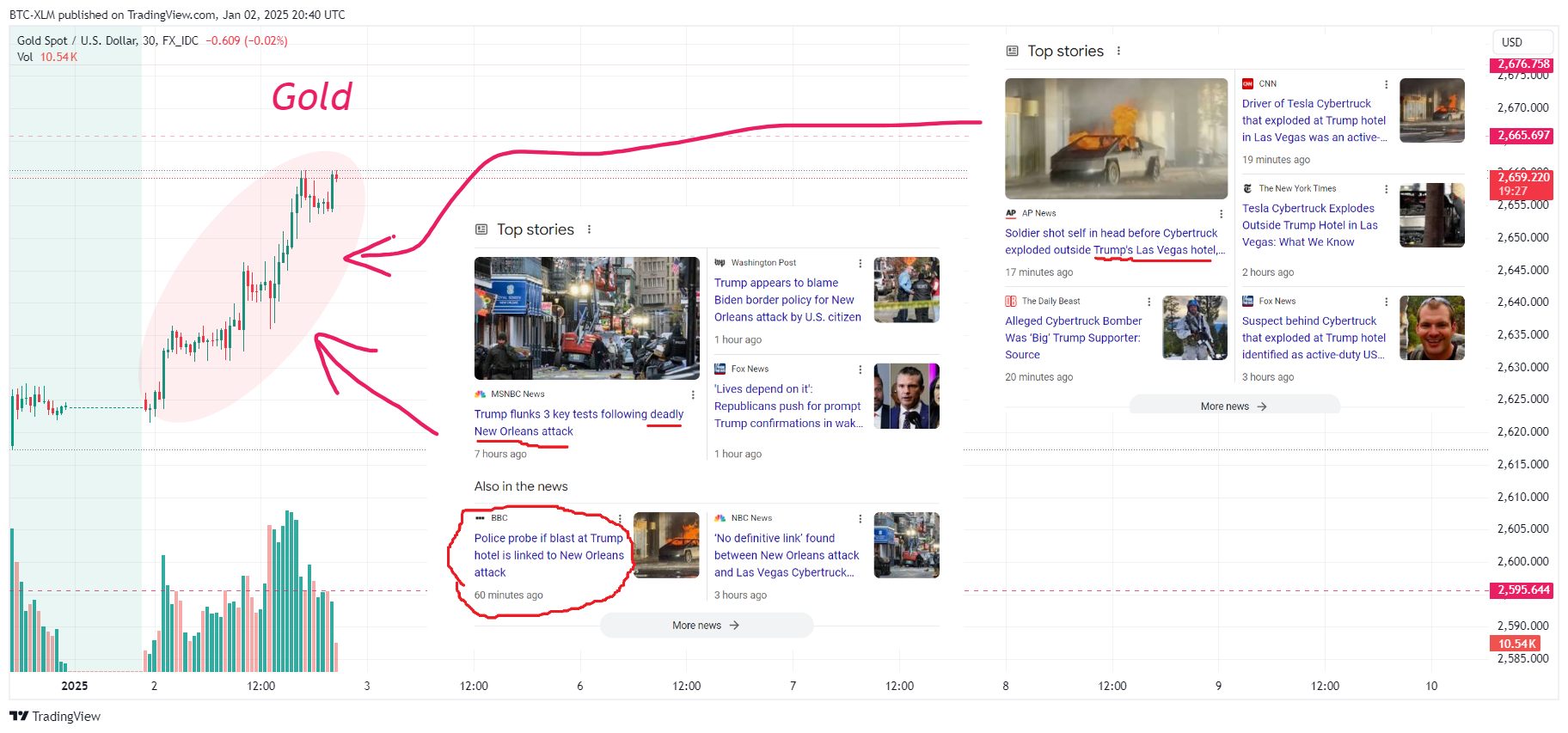Click the day 3 label on time axis
Screen dimensions: 1568x733
[x=367, y=686]
